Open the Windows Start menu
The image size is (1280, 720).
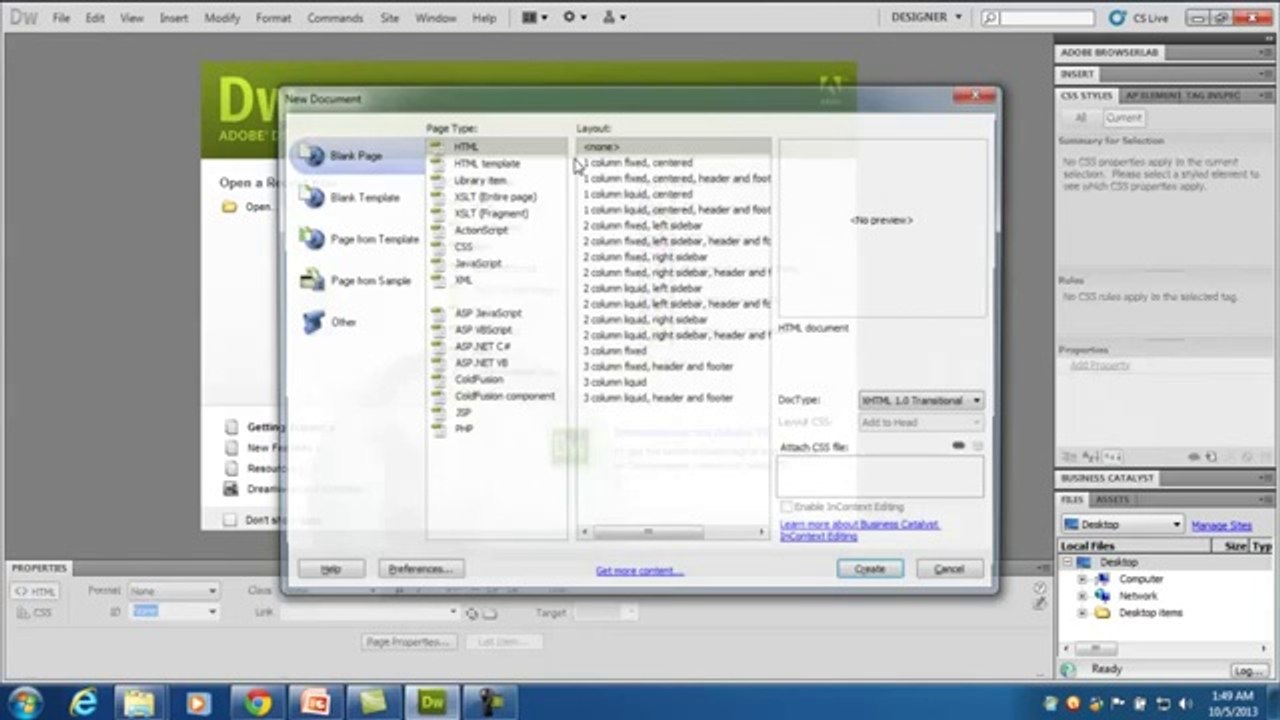coord(24,702)
